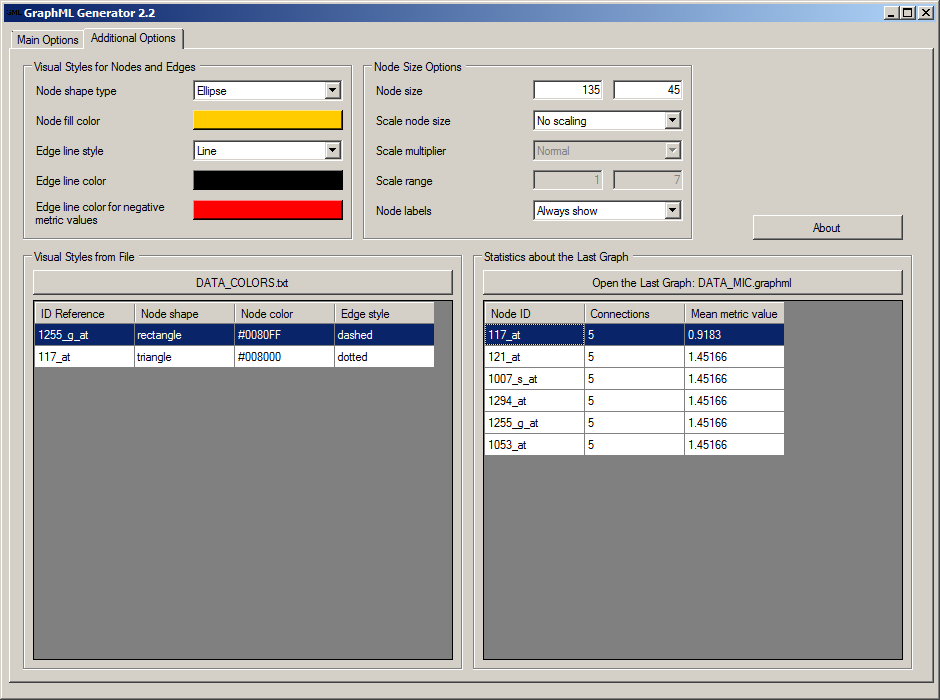Select the 1294_at node row
Image resolution: width=940 pixels, height=700 pixels.
pos(634,400)
